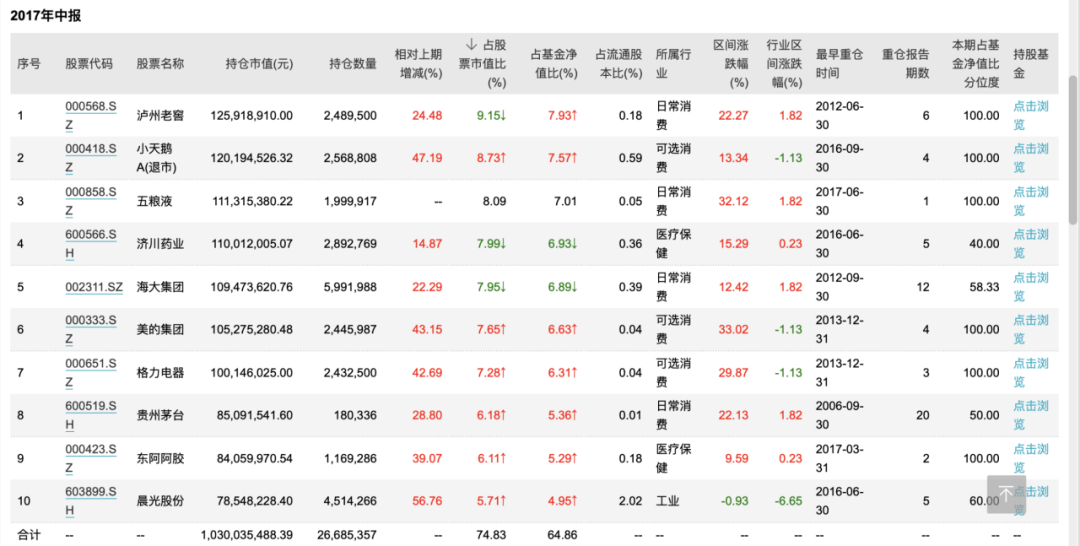The width and height of the screenshot is (1080, 546).
Task: Click the 重仓报告期数 column header
Action: 906,63
